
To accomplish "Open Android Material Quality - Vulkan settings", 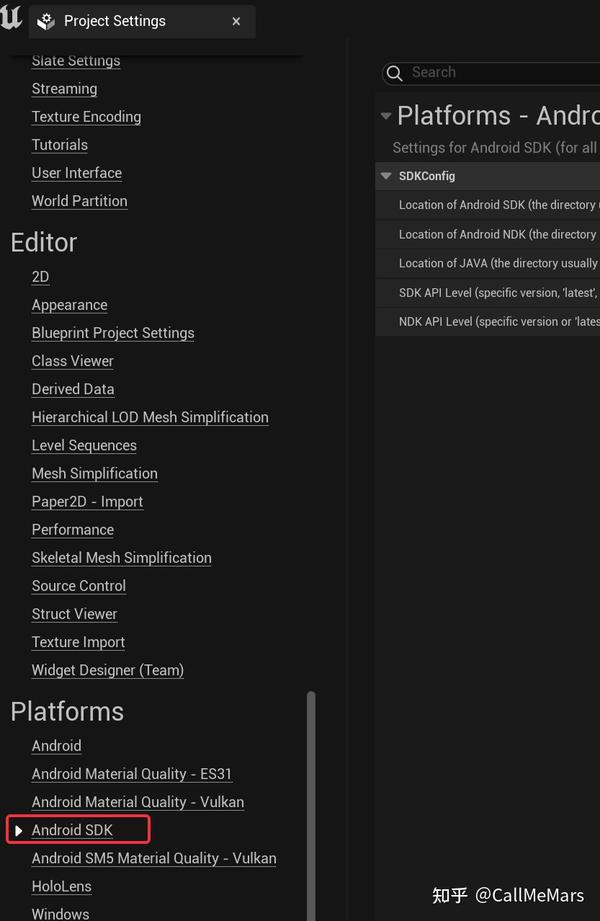I will point(137,802).
